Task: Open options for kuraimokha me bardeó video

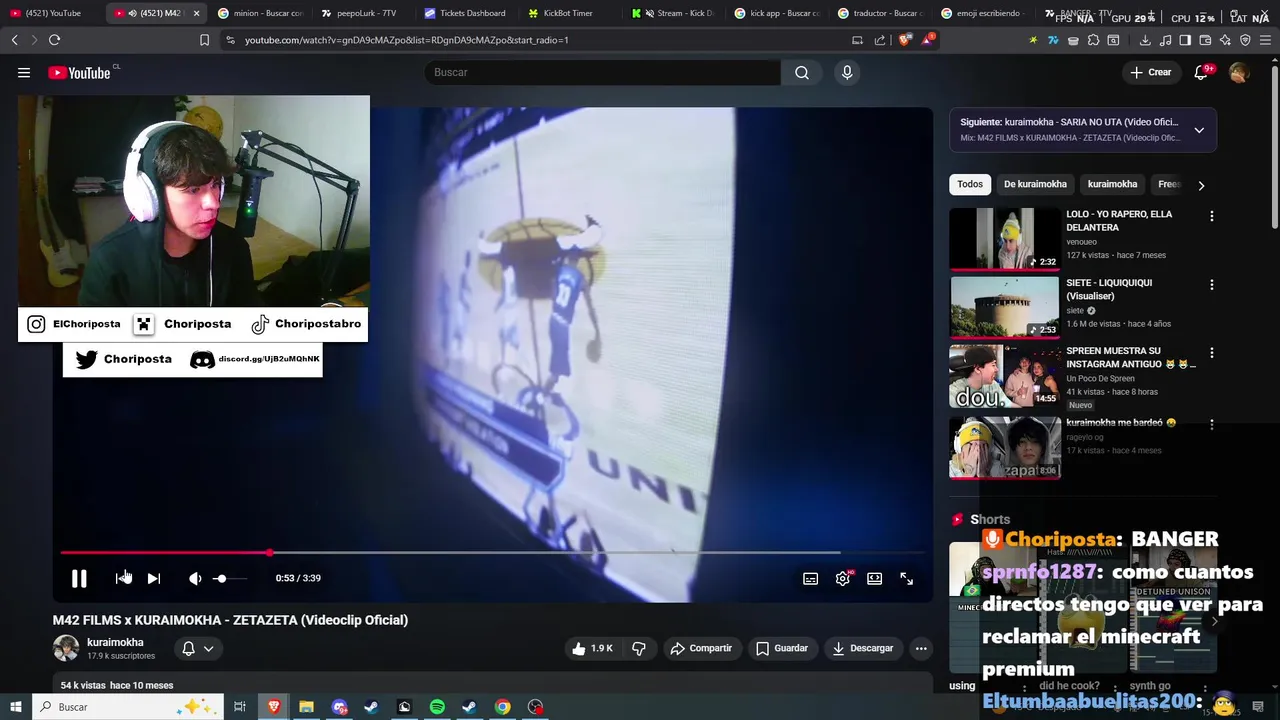Action: tap(1212, 424)
